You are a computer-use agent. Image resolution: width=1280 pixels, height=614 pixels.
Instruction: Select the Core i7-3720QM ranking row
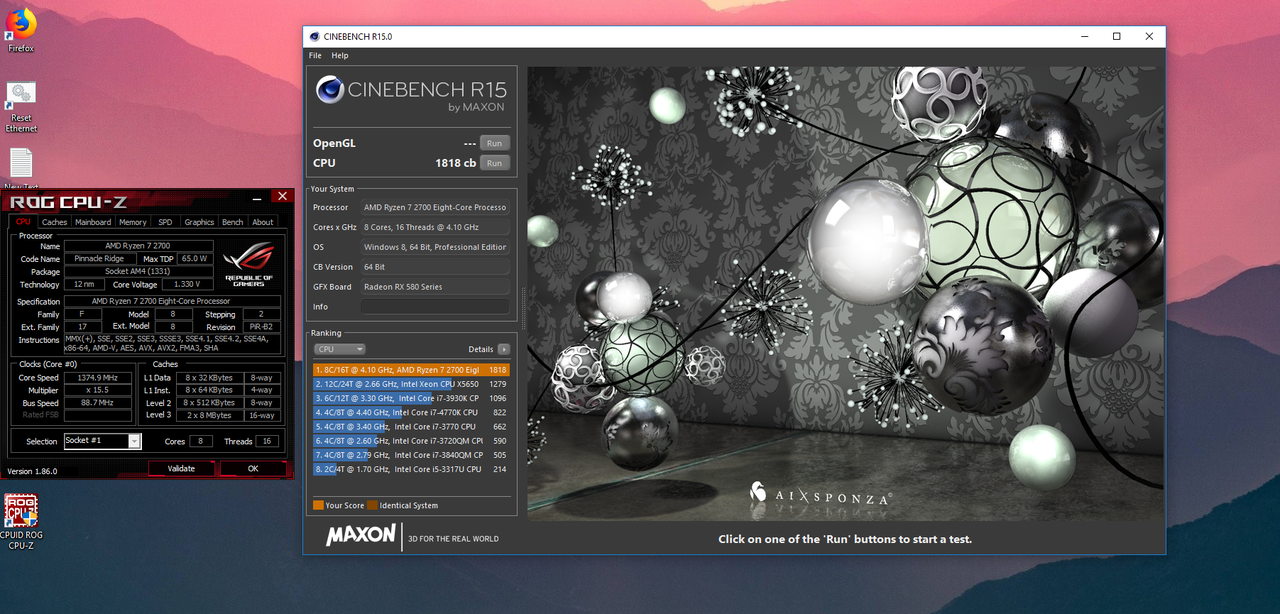[411, 440]
